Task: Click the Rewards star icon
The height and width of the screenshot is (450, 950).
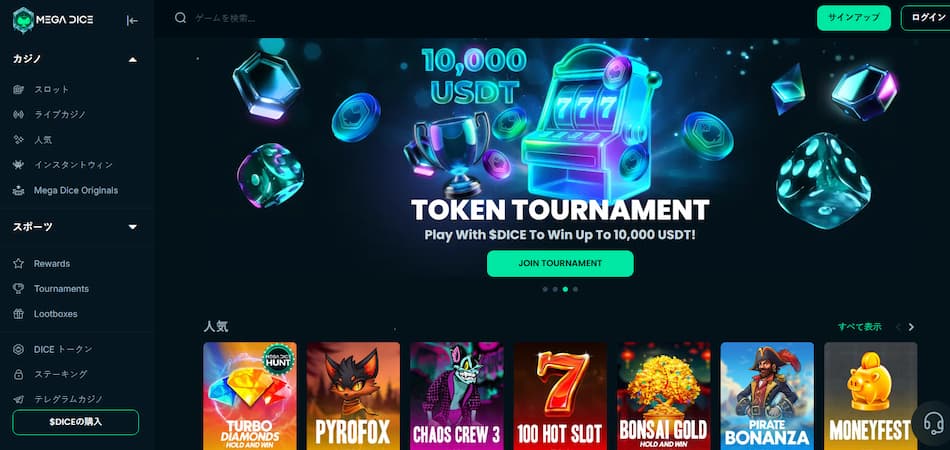Action: pyautogui.click(x=18, y=263)
